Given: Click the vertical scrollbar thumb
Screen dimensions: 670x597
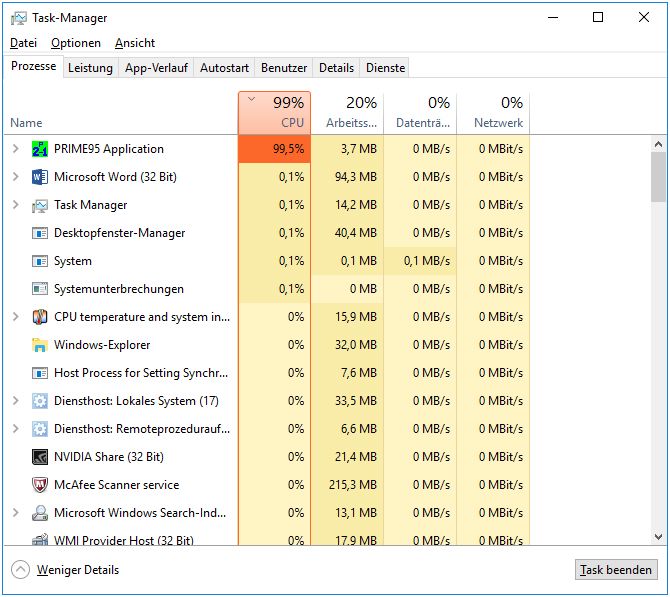Looking at the screenshot, I should 658,176.
